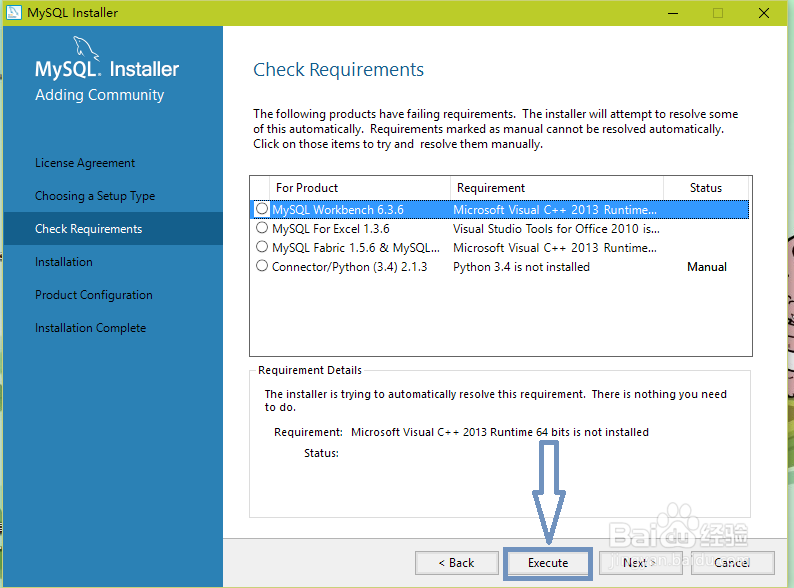Open the License Agreement step
Image resolution: width=794 pixels, height=588 pixels.
point(85,163)
